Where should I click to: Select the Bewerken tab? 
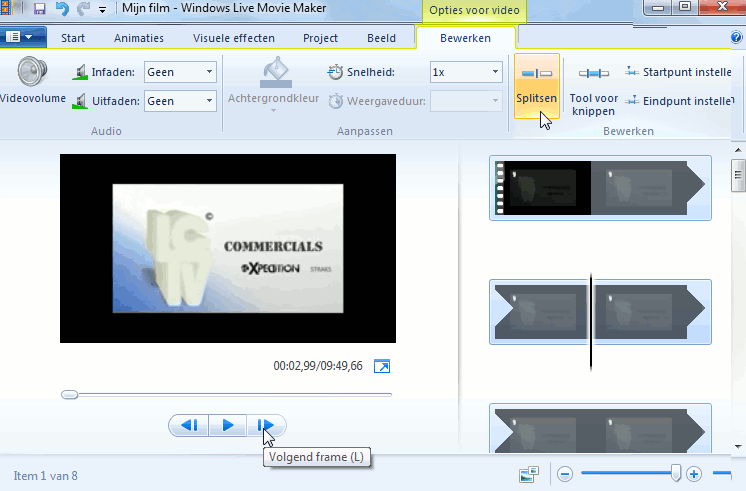click(x=465, y=38)
